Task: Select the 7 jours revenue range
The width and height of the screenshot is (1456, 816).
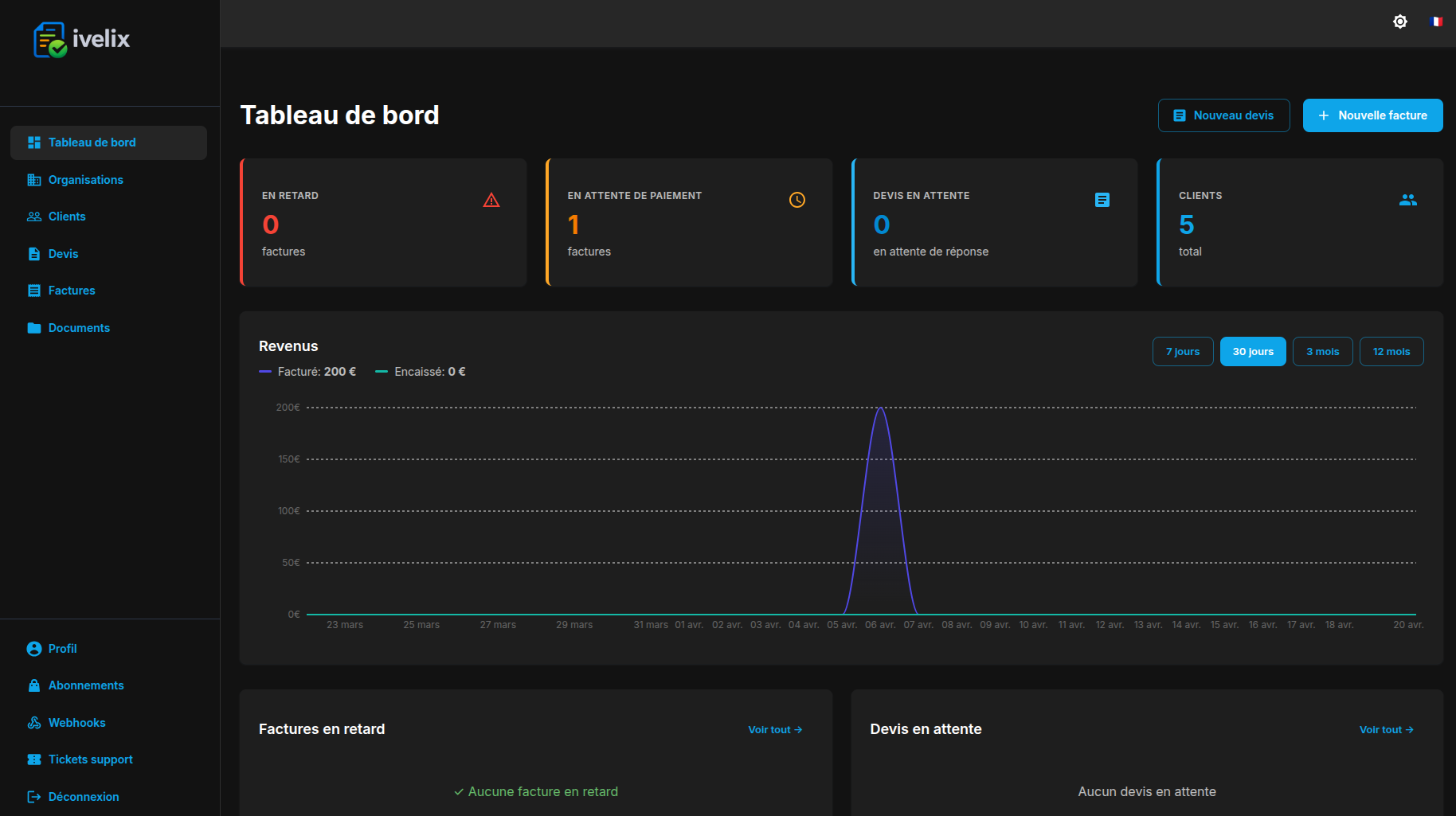Action: 1182,352
